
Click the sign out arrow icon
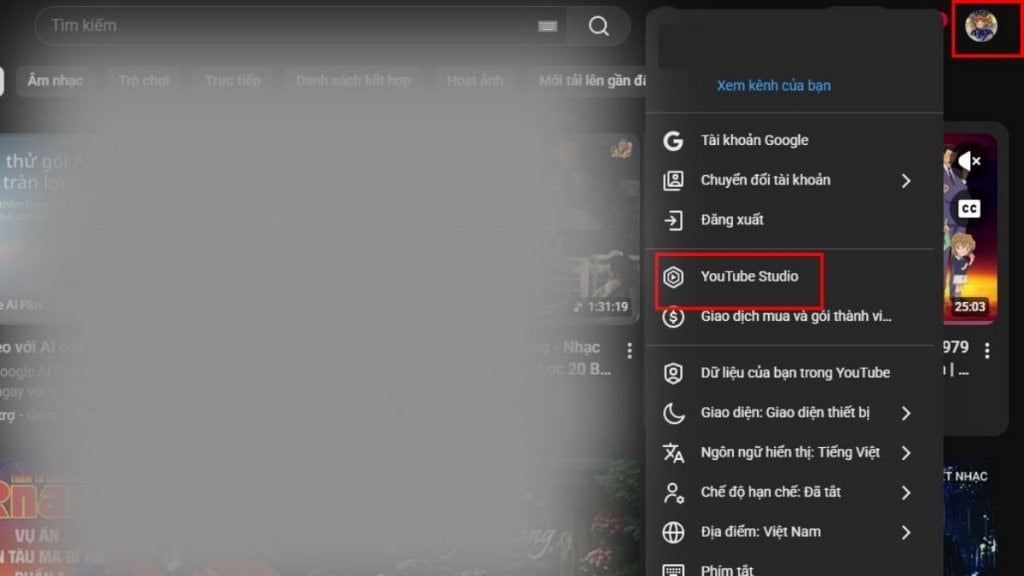tap(673, 220)
